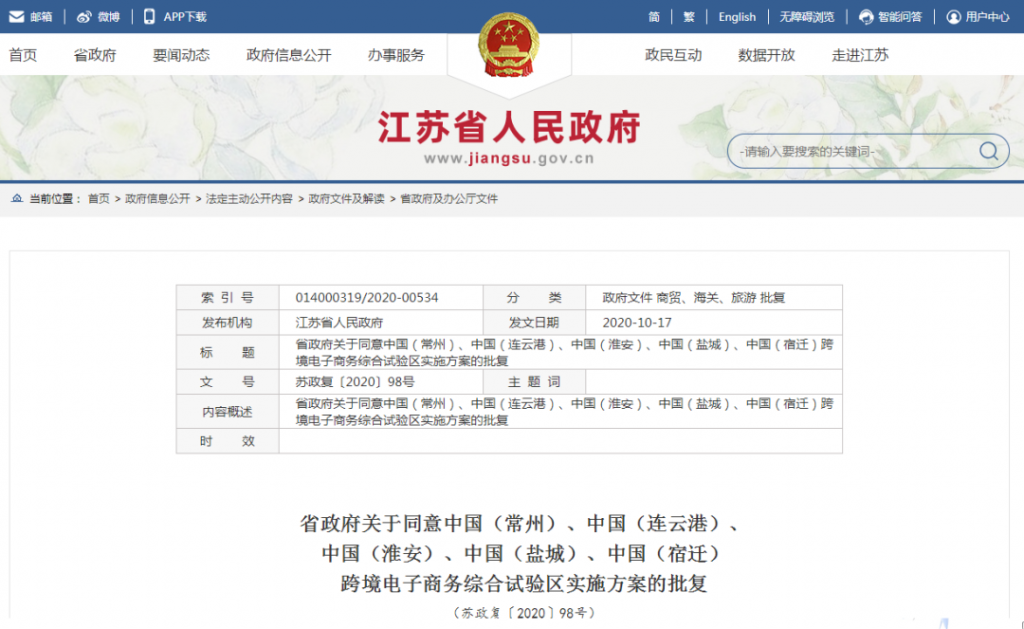The image size is (1024, 629).
Task: Click the 分类 label cell
Action: (534, 298)
